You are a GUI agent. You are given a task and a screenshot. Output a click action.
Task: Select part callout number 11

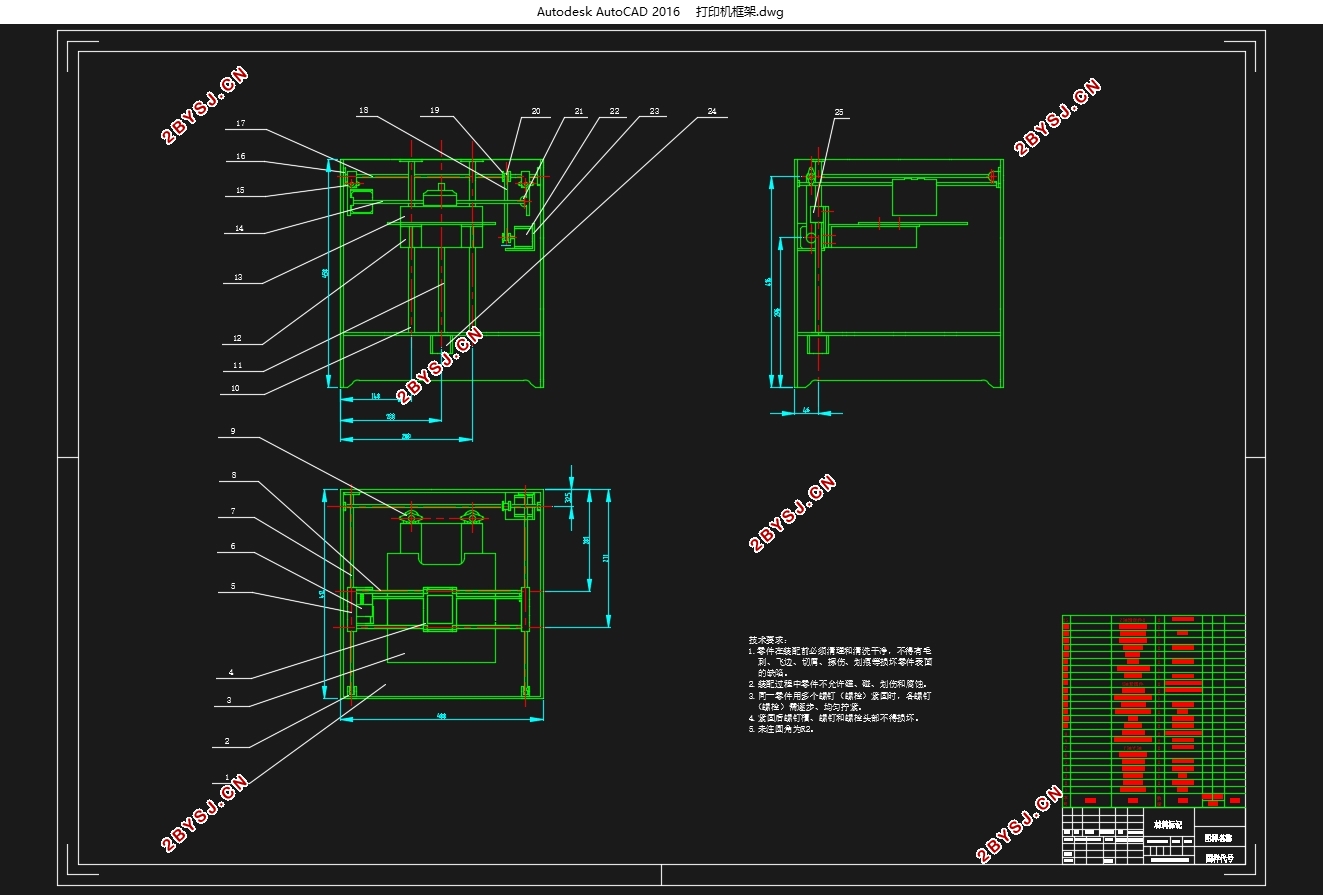237,365
